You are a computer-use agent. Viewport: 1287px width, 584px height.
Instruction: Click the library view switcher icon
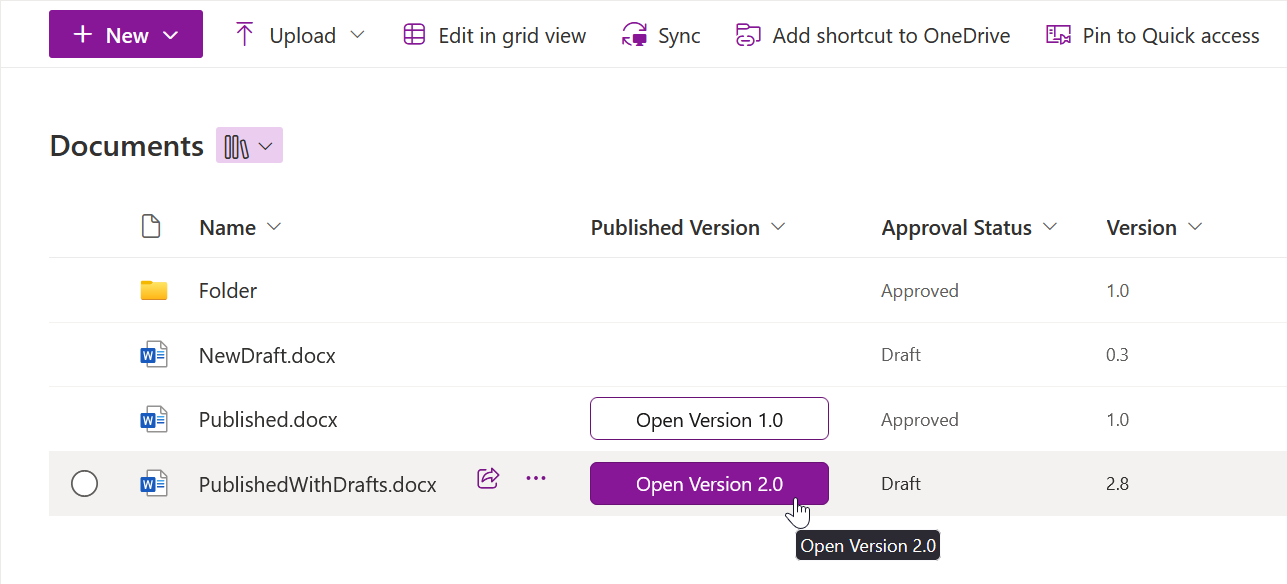click(x=236, y=146)
